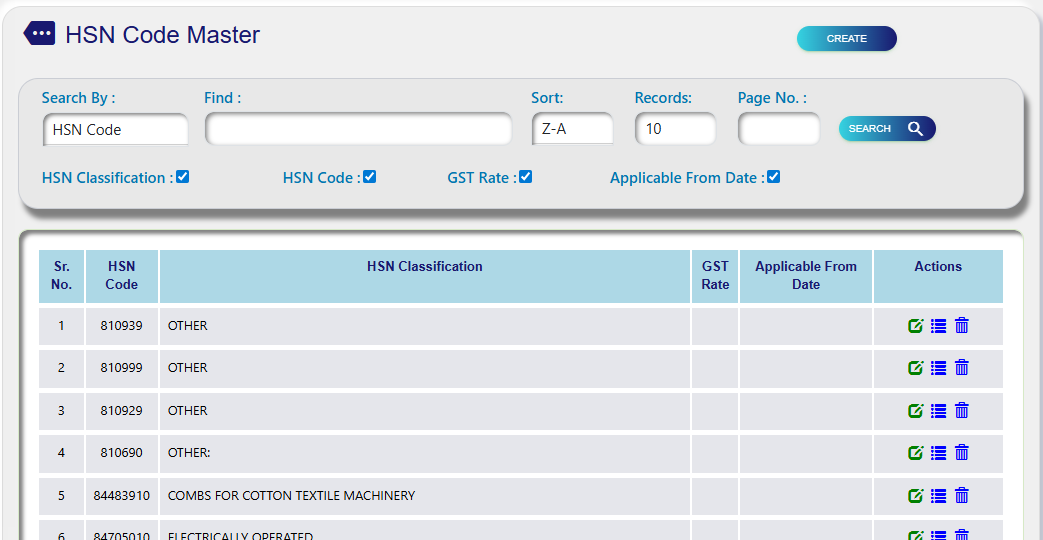Expand the Records count dropdown

point(675,129)
